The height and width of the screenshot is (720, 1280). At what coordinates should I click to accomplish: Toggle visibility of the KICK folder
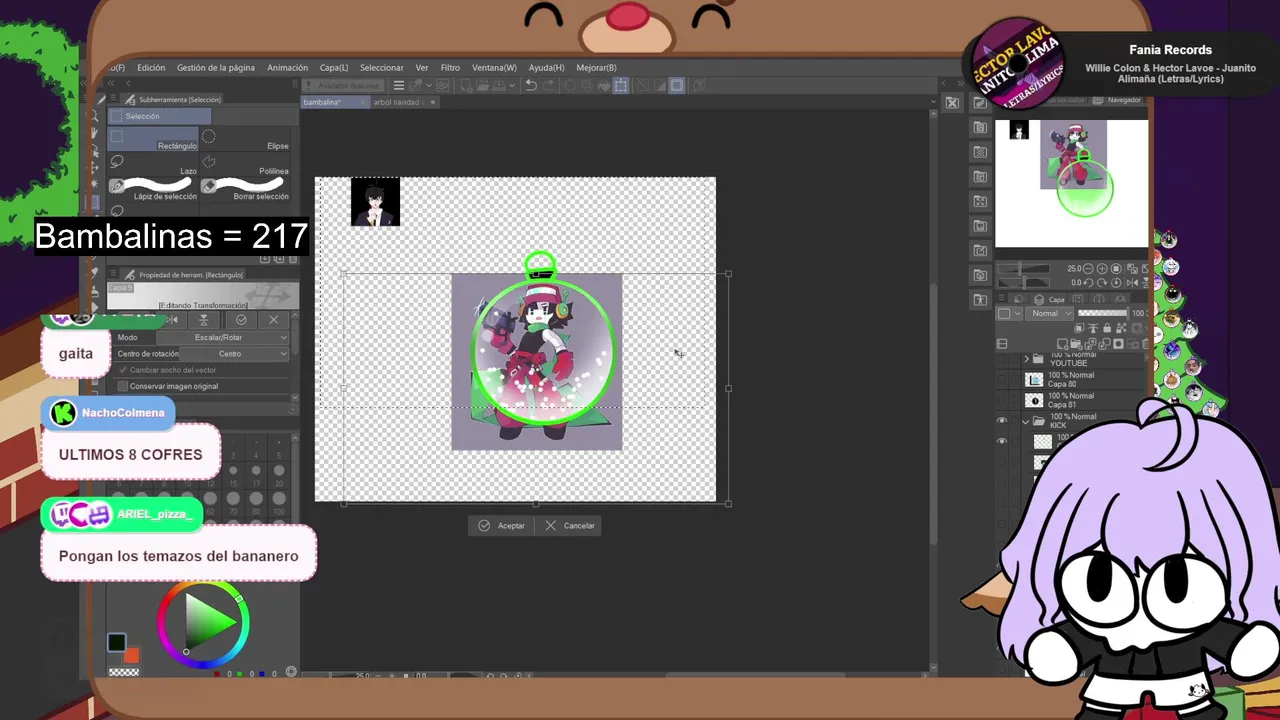[x=1002, y=421]
